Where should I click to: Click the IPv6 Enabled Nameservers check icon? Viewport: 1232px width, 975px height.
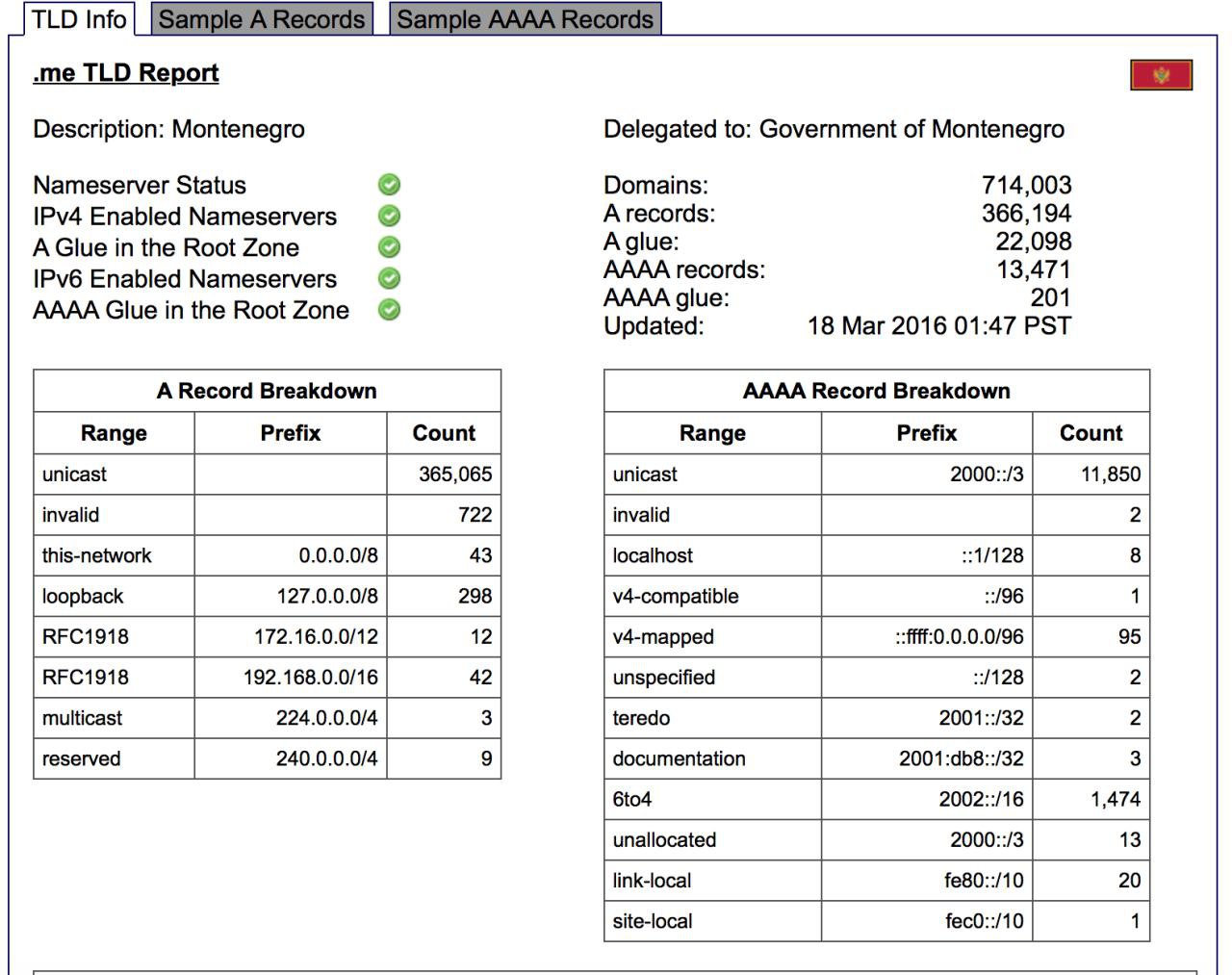tap(389, 278)
